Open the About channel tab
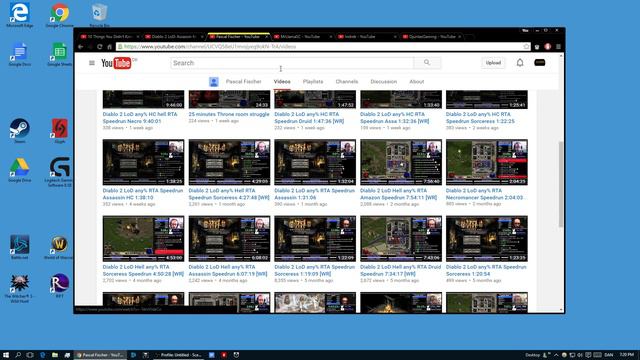 tap(417, 82)
